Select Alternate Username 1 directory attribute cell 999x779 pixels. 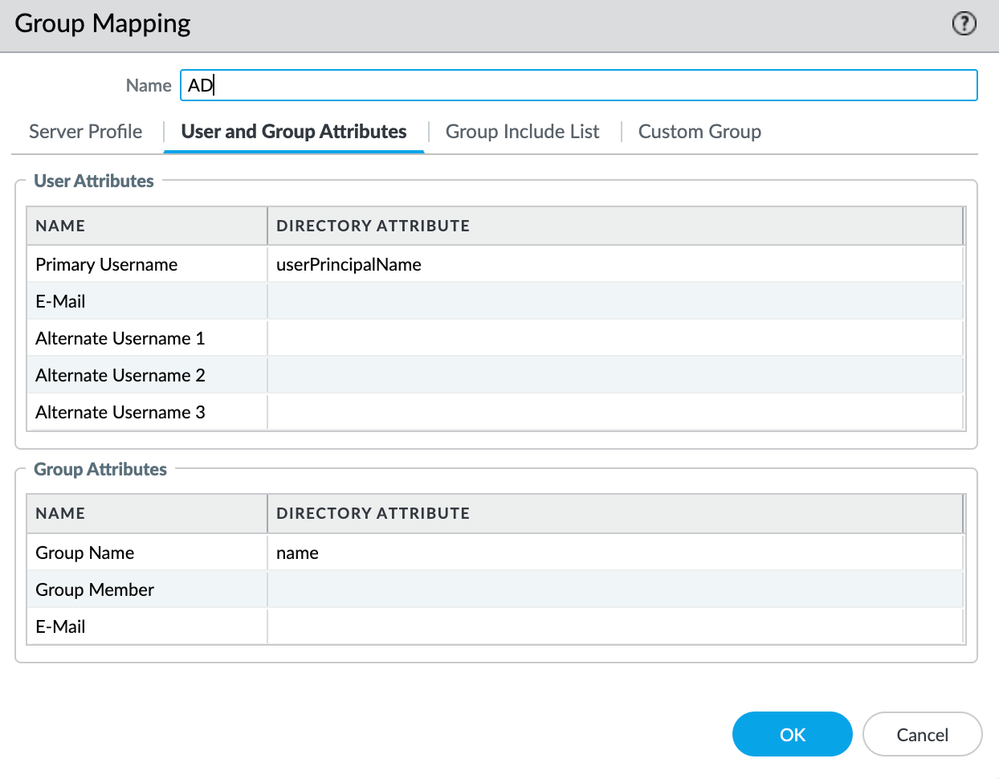pos(614,339)
